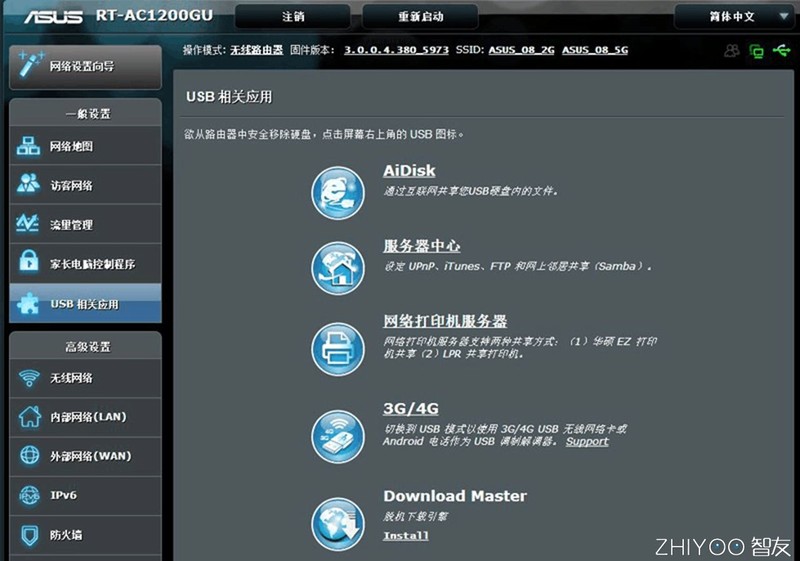The image size is (800, 561).
Task: Click the green USB status icon
Action: [x=782, y=50]
